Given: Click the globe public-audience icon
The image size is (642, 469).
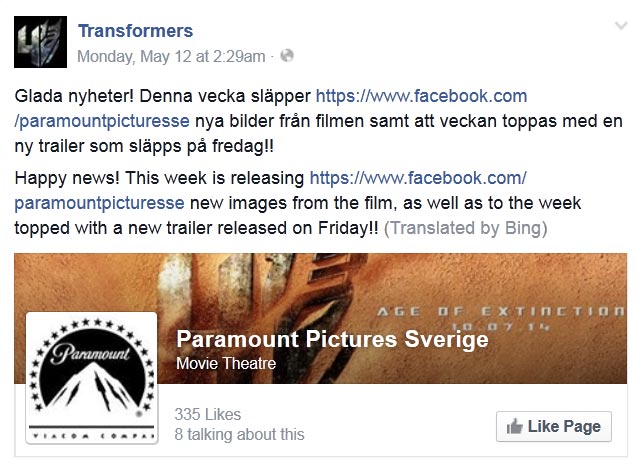Looking at the screenshot, I should point(287,56).
